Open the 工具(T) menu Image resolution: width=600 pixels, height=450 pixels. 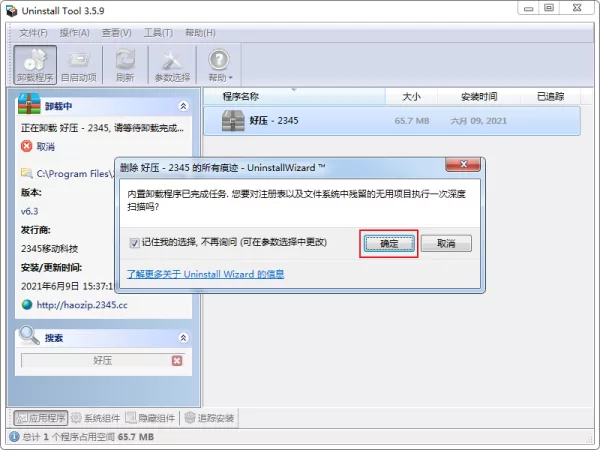[158, 33]
